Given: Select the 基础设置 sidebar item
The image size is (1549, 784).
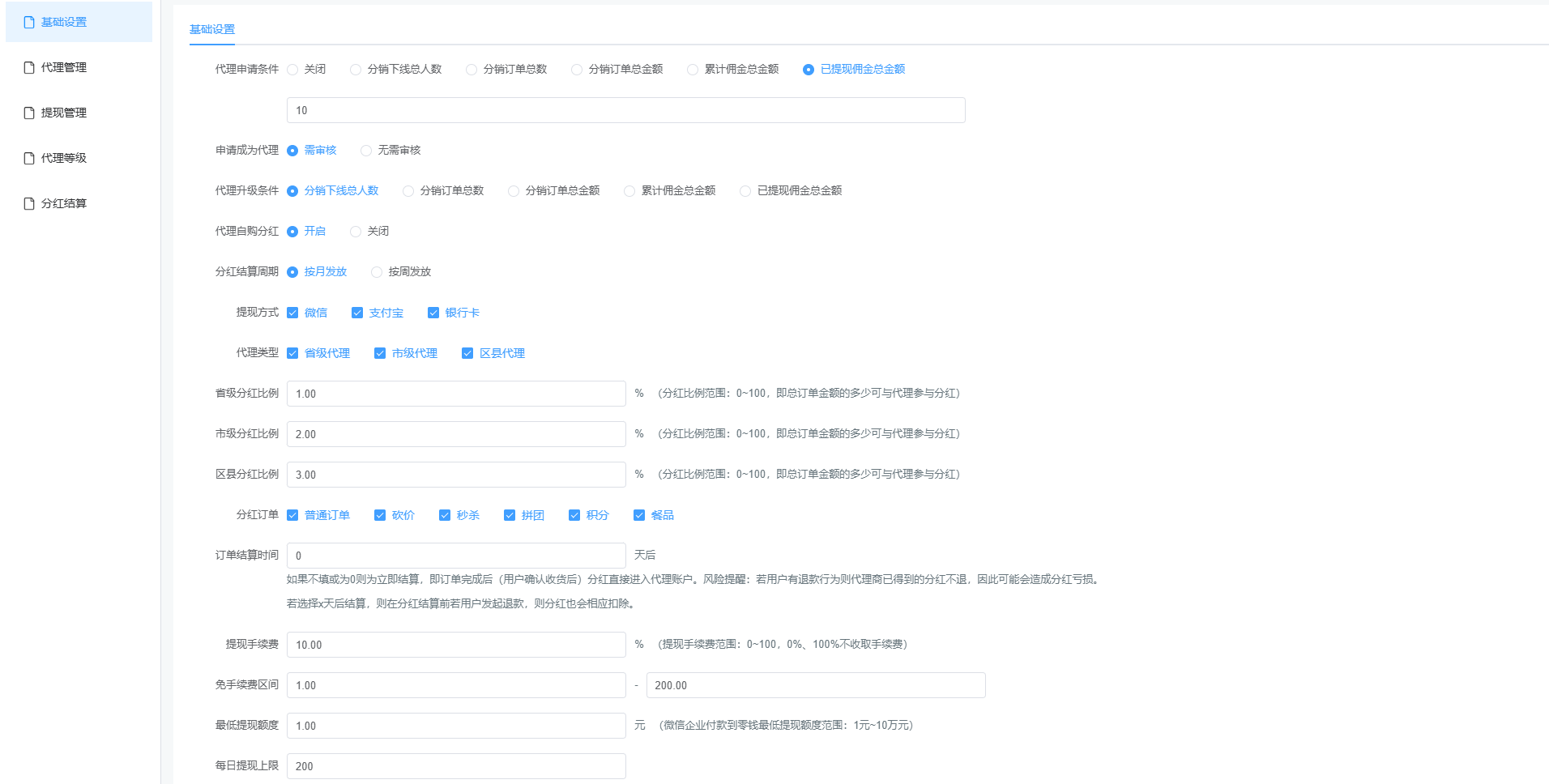Looking at the screenshot, I should point(79,22).
